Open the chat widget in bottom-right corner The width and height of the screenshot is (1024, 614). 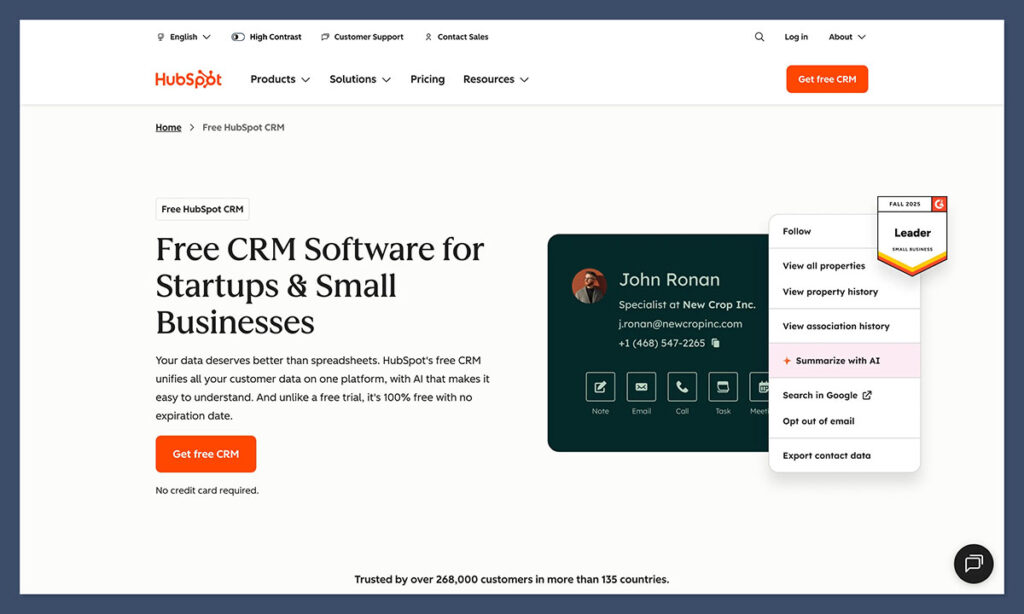coord(973,563)
